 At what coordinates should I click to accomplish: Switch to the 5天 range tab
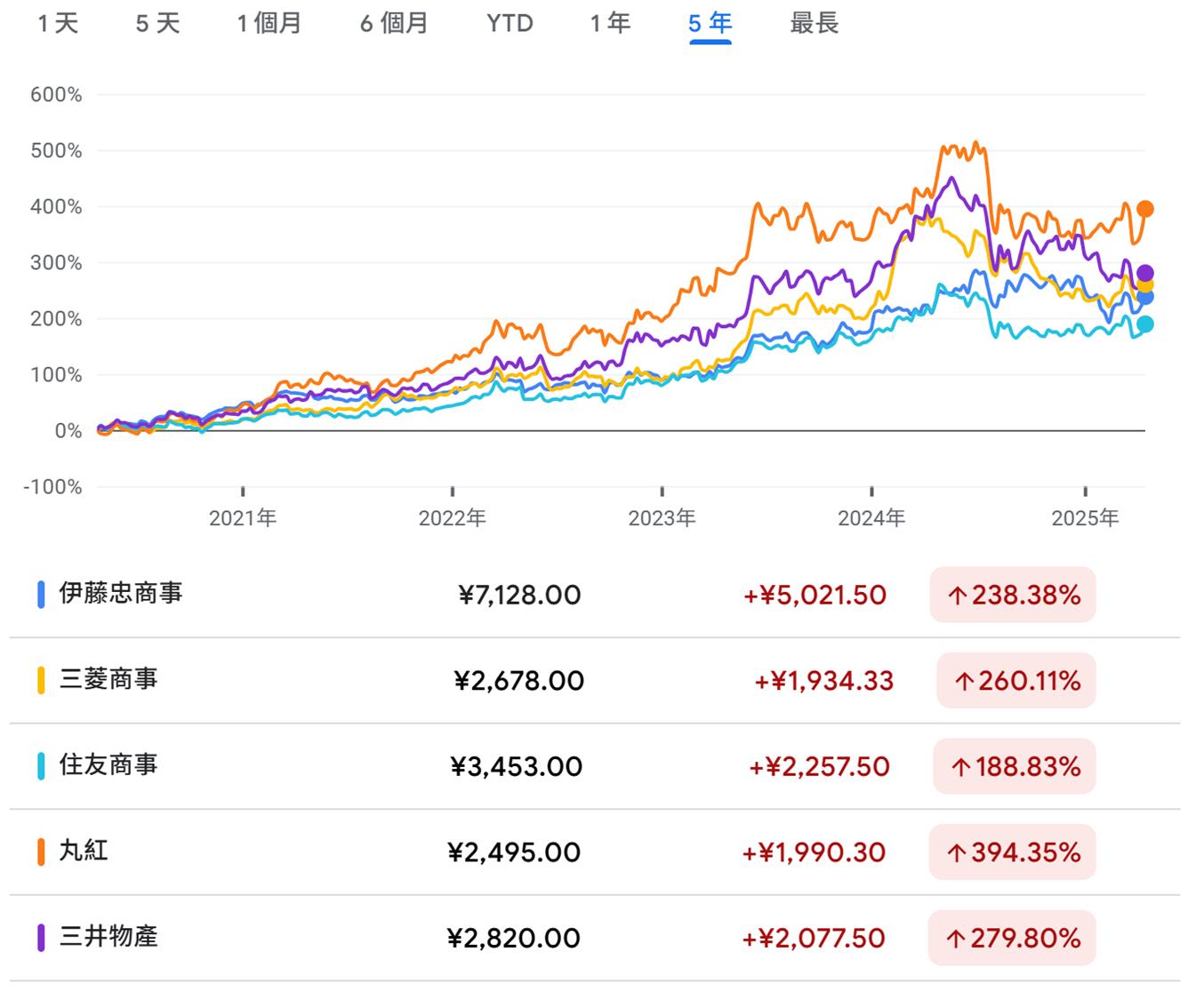coord(157,24)
